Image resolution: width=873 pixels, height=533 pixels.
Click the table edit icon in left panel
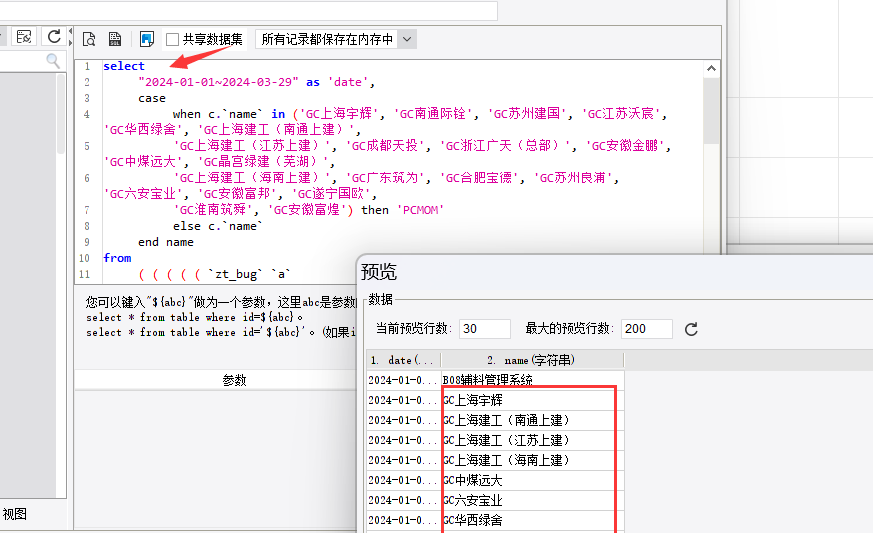click(x=24, y=37)
